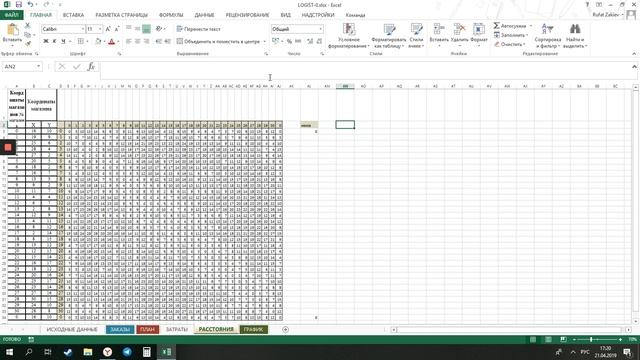The width and height of the screenshot is (640, 360).
Task: Toggle middle vertical alignment
Action: [x=138, y=29]
